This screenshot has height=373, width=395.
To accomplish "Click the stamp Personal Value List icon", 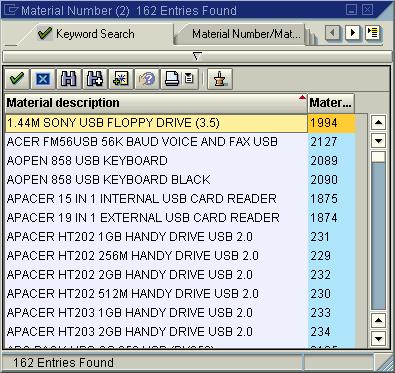I will pos(220,79).
